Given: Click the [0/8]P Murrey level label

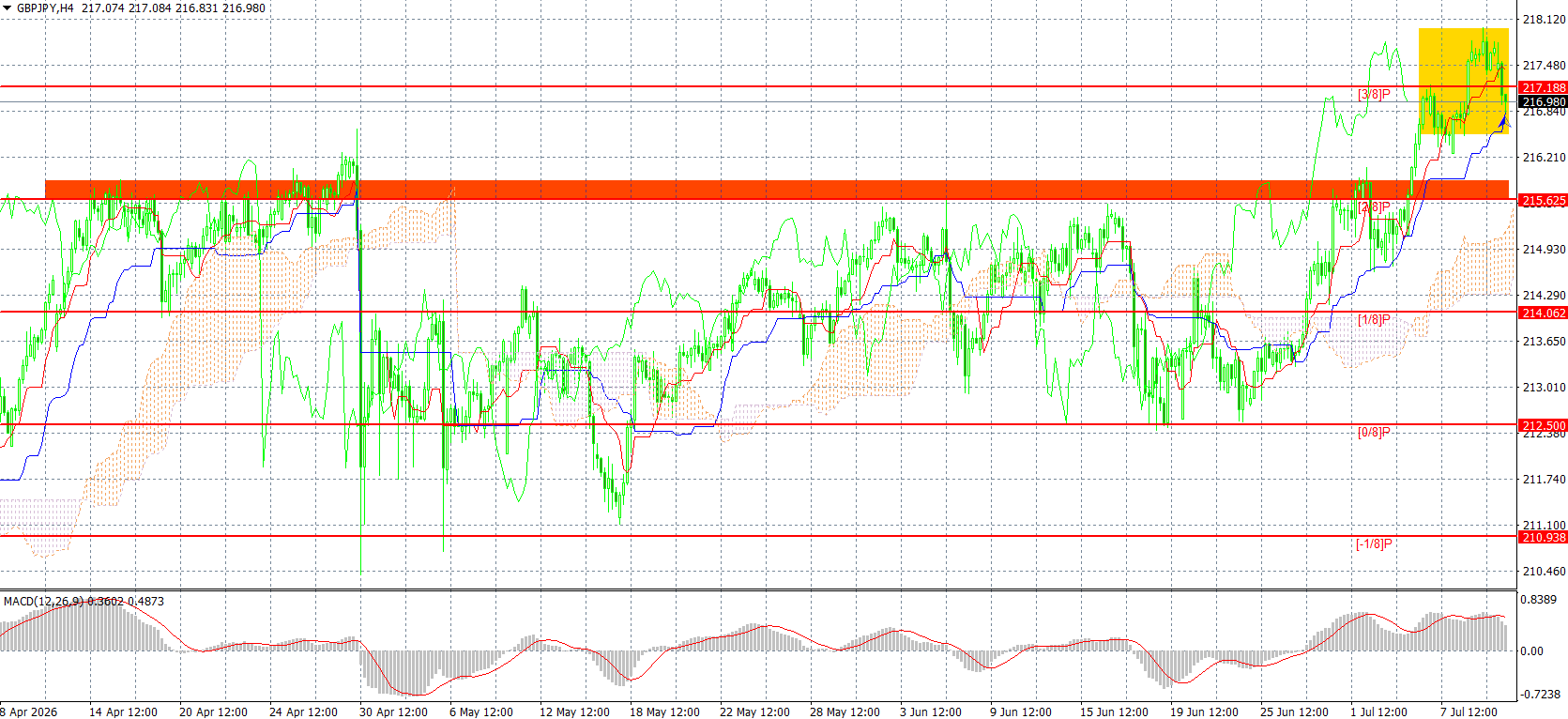Looking at the screenshot, I should 1375,433.
